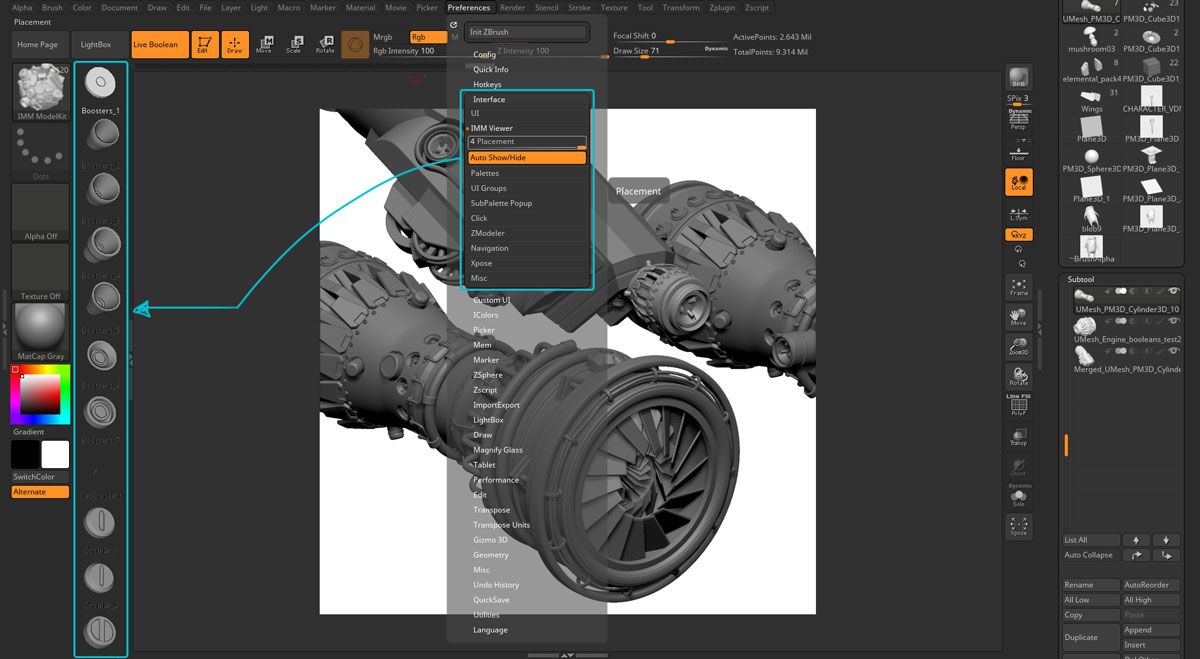Toggle PolyF polyframe display
1200x659 pixels.
1018,405
